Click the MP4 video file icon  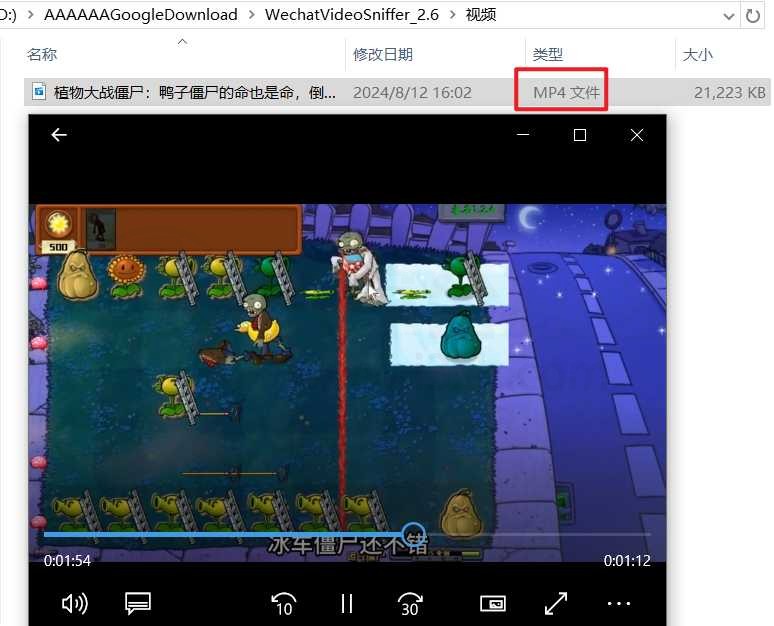[39, 92]
